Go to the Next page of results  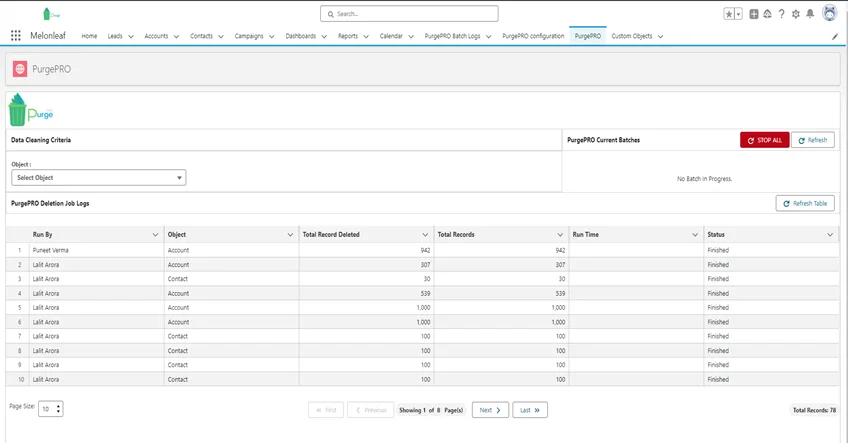pos(489,410)
